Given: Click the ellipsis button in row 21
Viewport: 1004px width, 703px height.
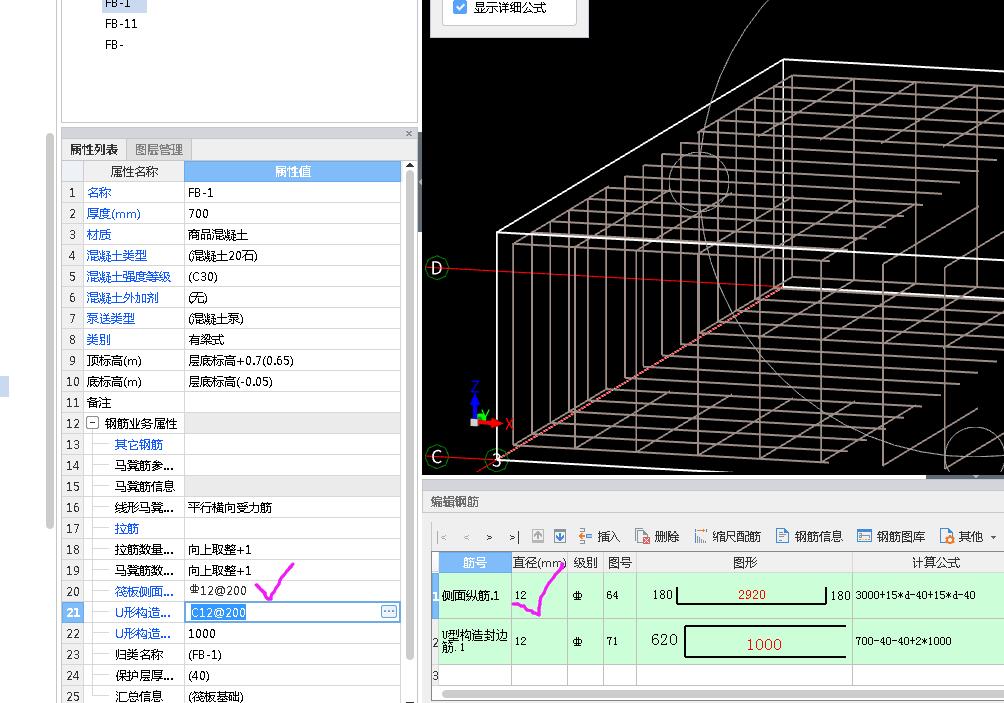Looking at the screenshot, I should pyautogui.click(x=389, y=611).
